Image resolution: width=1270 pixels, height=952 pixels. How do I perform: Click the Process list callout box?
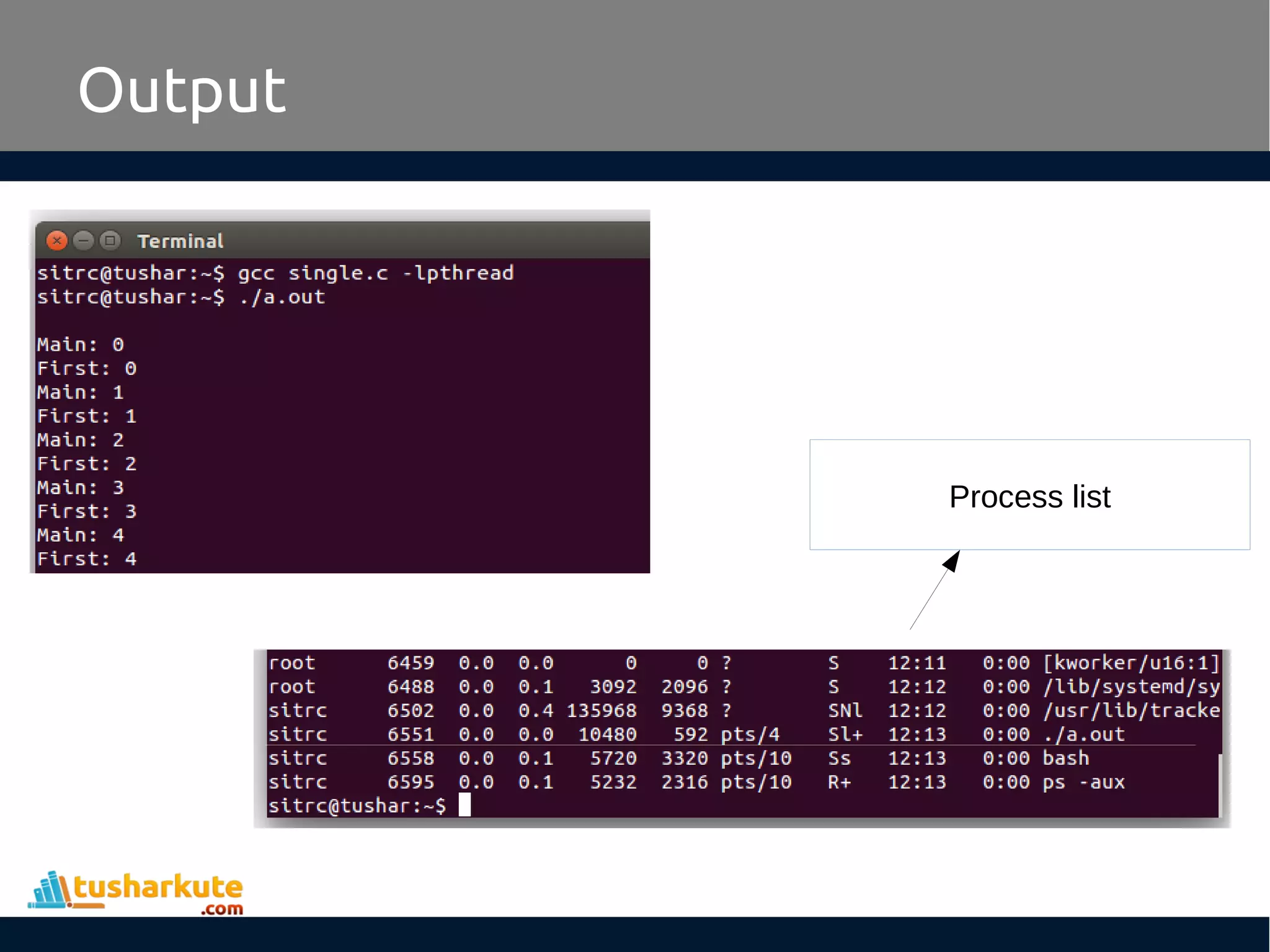click(x=1029, y=495)
